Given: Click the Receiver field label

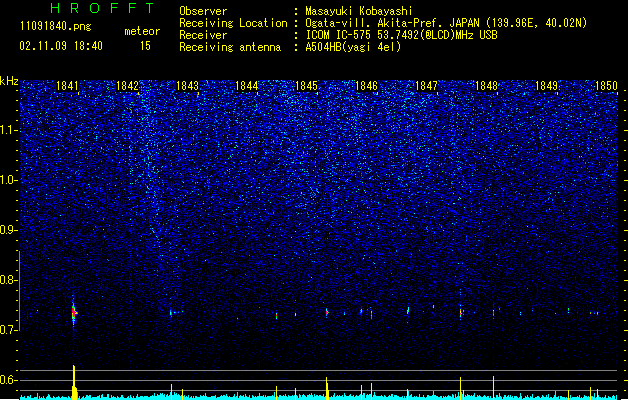Looking at the screenshot, I should click(x=203, y=35).
